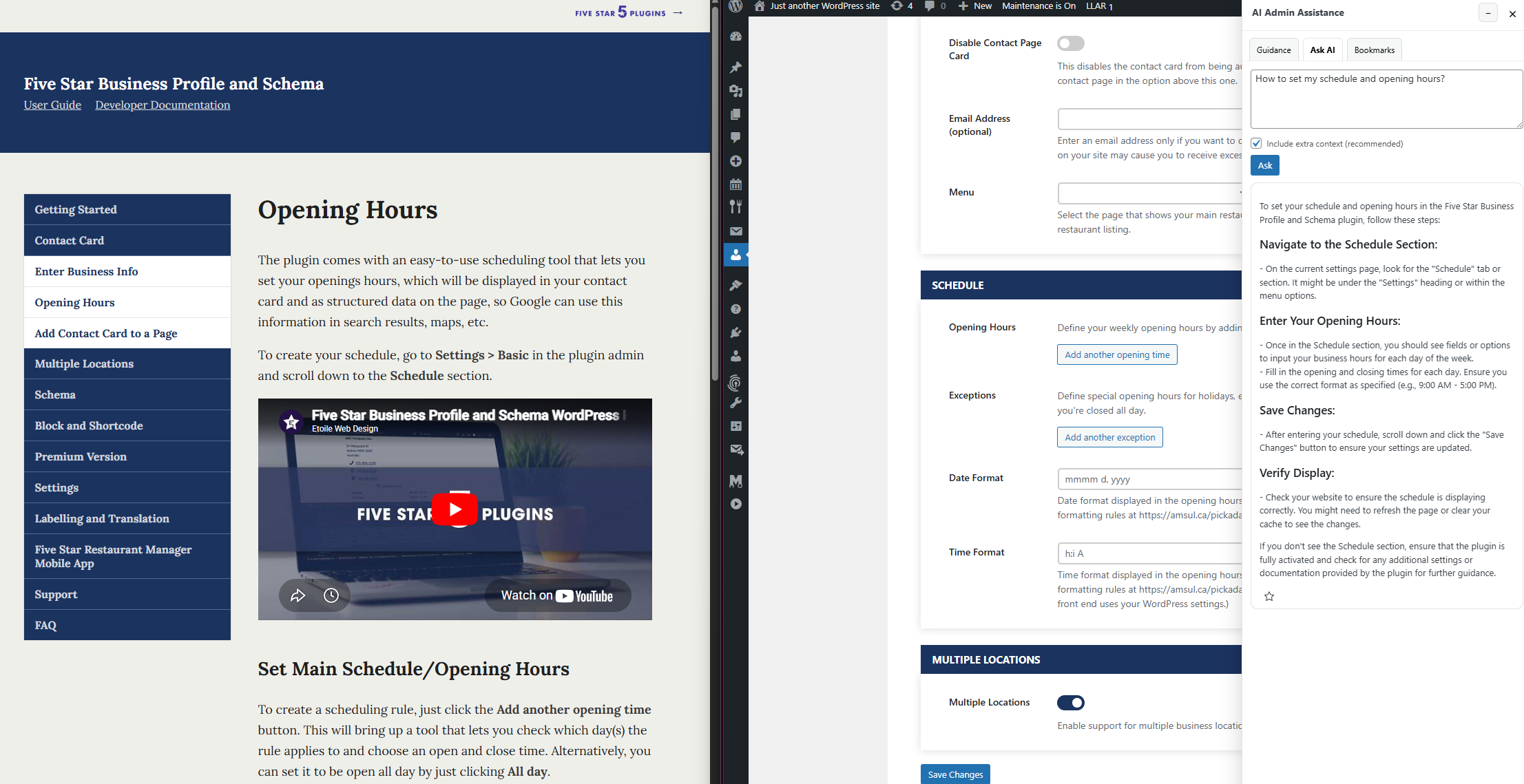Click Add another exception button
1524x784 pixels.
click(x=1109, y=437)
